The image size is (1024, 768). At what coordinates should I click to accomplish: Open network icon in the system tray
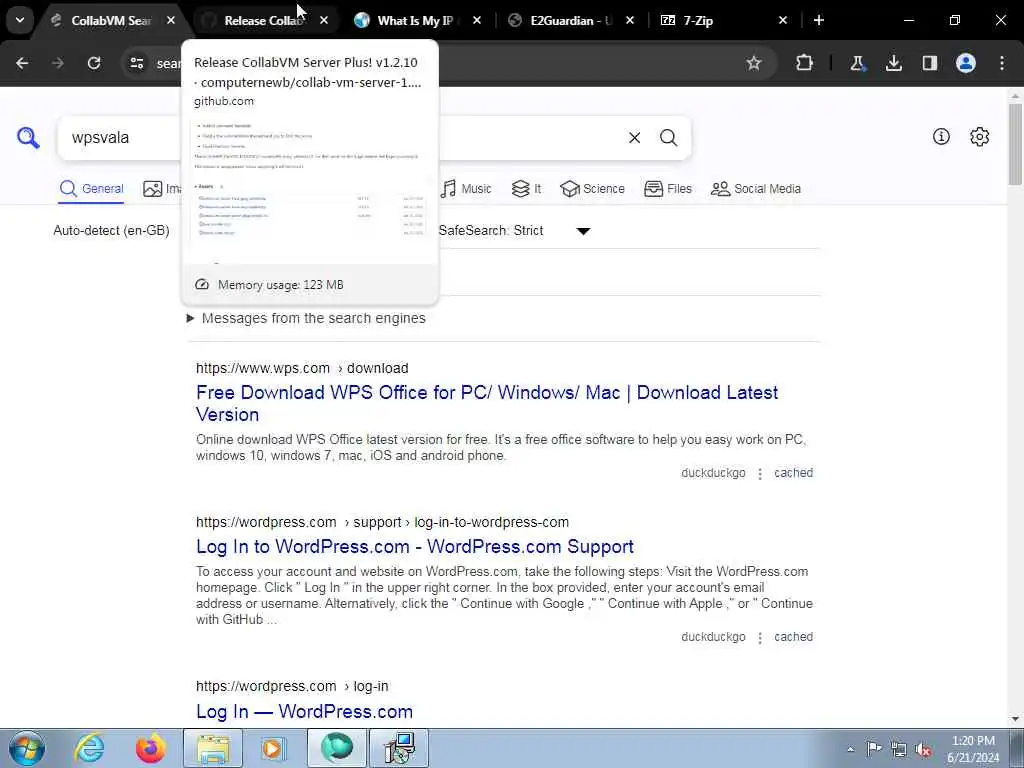(x=899, y=749)
